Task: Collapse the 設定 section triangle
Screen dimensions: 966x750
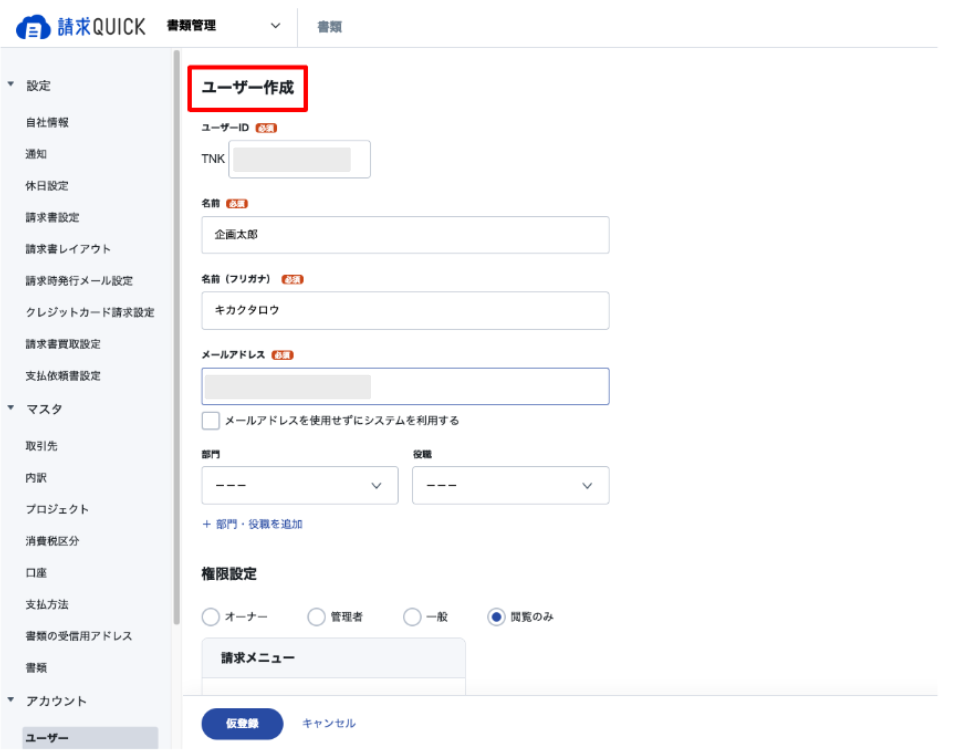Action: [x=10, y=84]
